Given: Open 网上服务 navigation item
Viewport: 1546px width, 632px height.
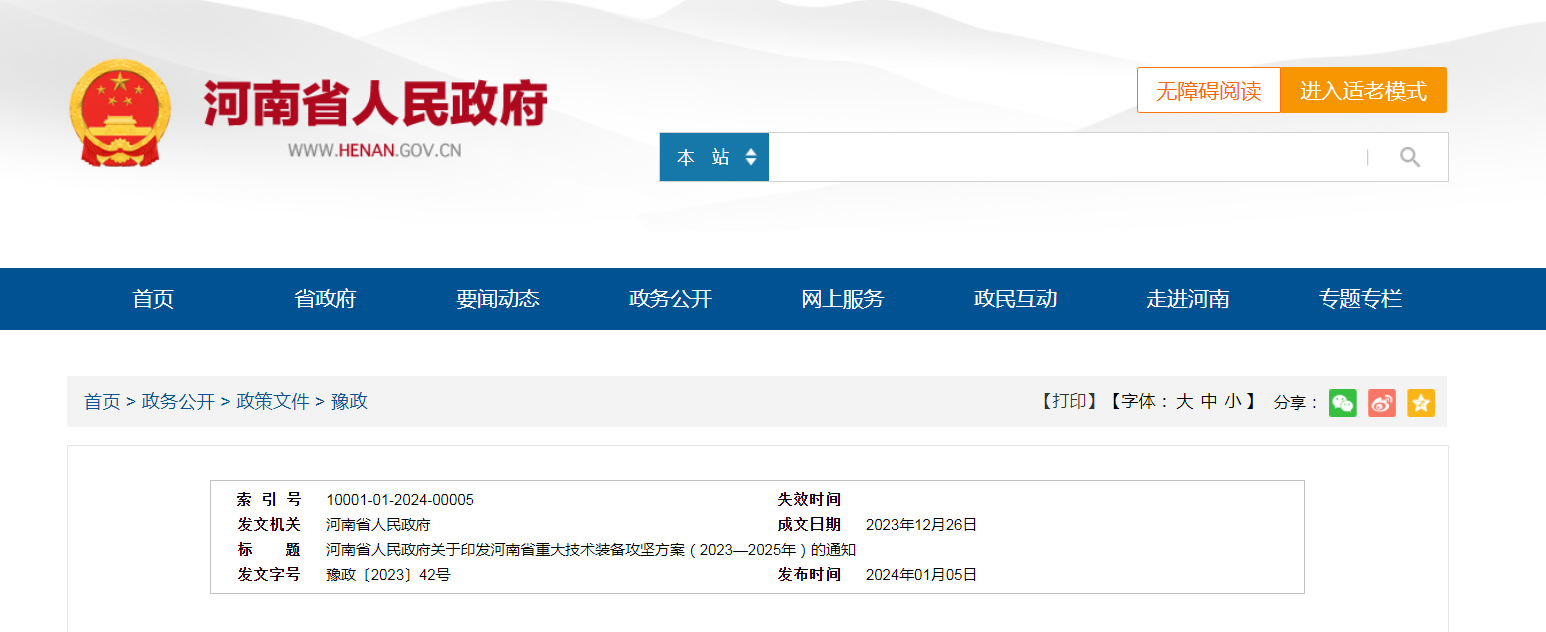Looking at the screenshot, I should (843, 299).
